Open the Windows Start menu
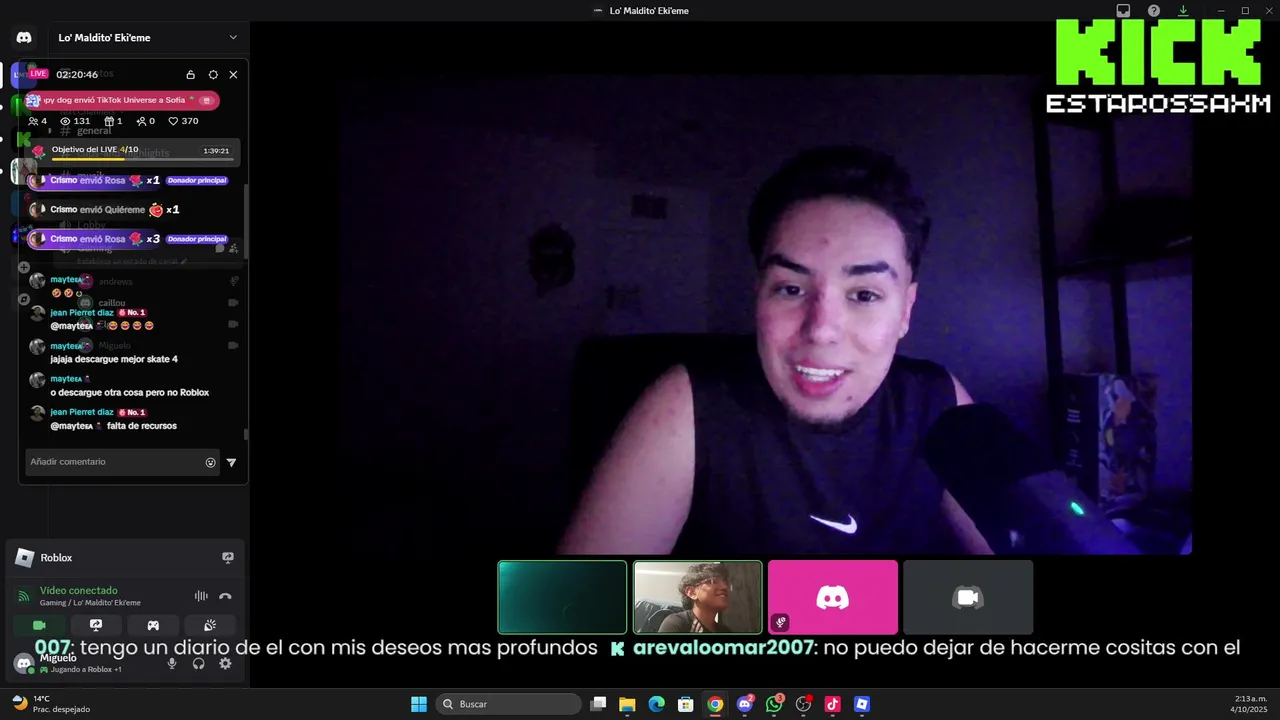The width and height of the screenshot is (1280, 720). (419, 704)
